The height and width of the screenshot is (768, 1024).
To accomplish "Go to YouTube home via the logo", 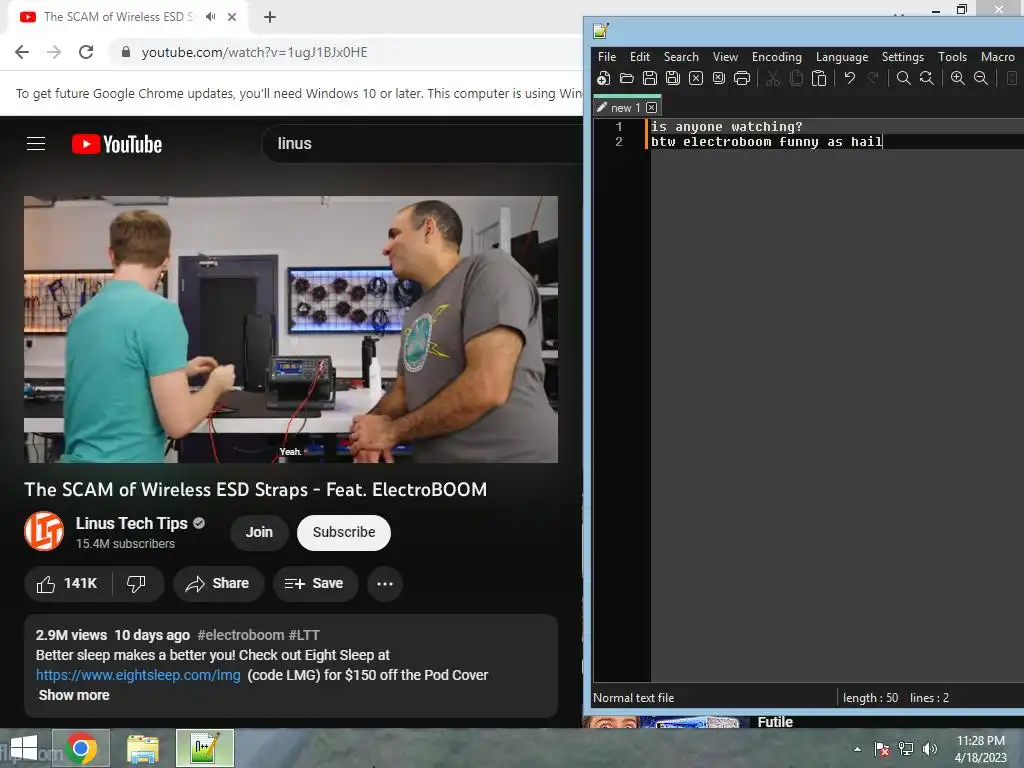I will 117,144.
